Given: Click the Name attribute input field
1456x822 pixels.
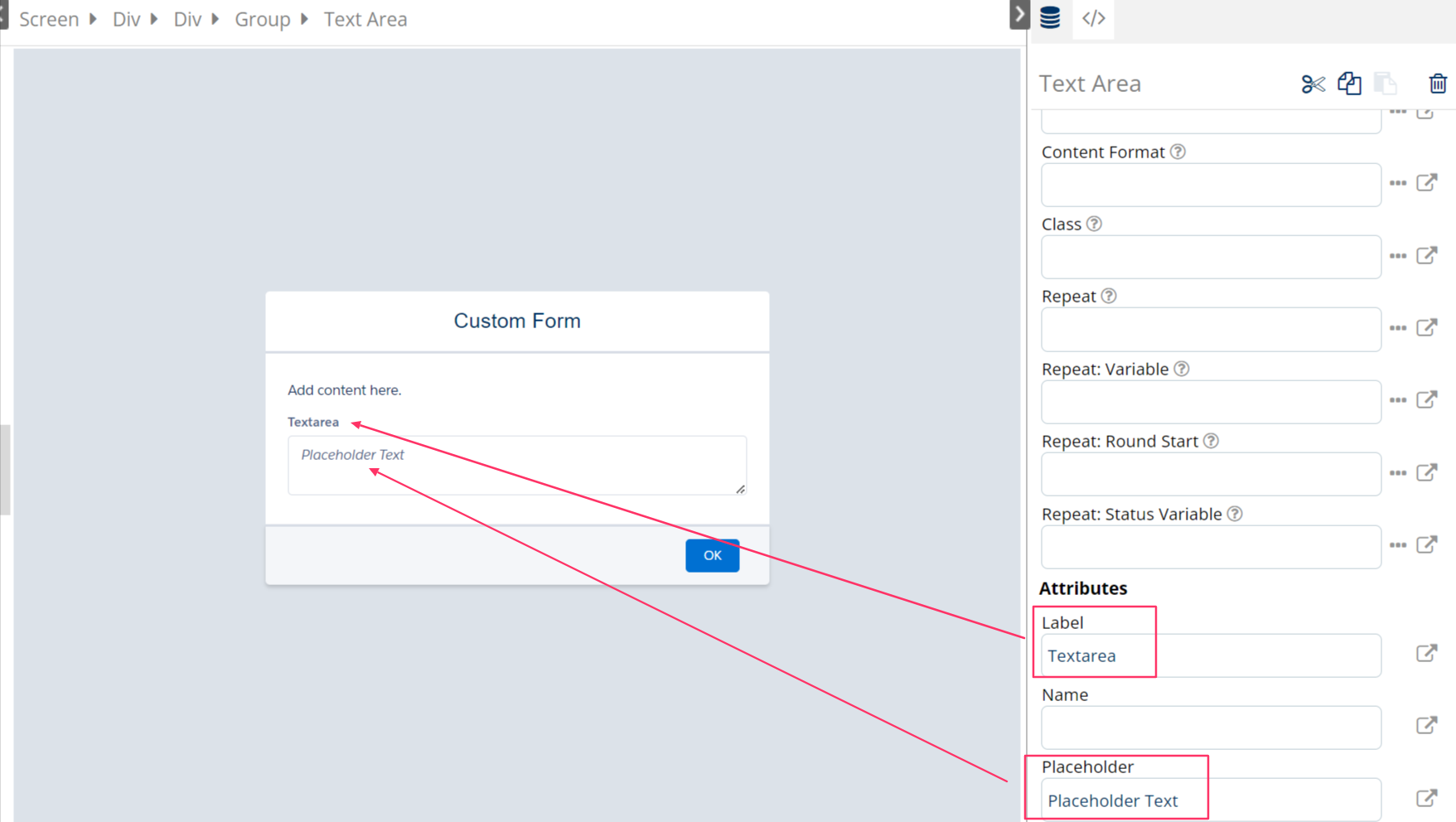Looking at the screenshot, I should (1210, 728).
